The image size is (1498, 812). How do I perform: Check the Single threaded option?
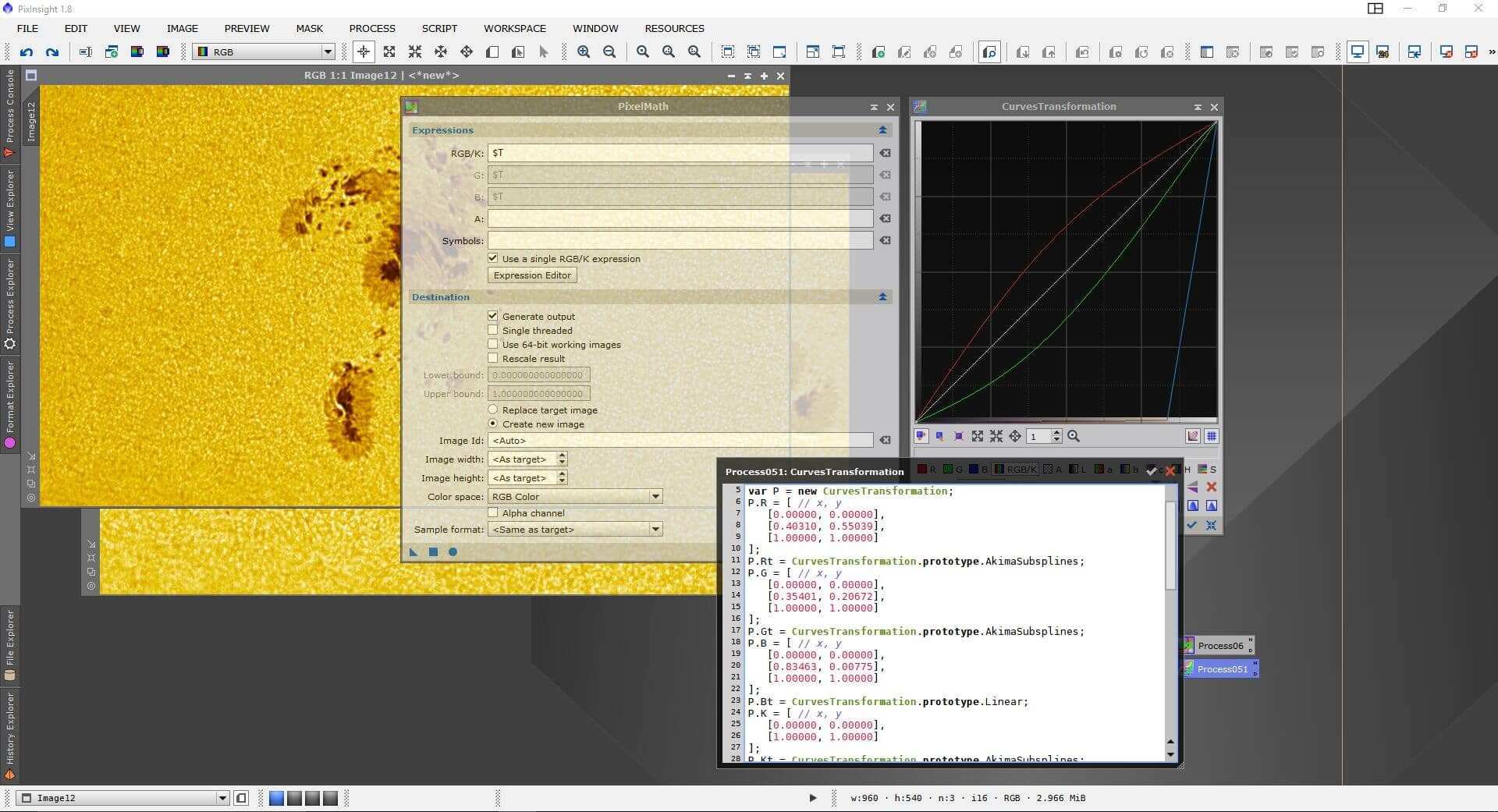tap(493, 330)
